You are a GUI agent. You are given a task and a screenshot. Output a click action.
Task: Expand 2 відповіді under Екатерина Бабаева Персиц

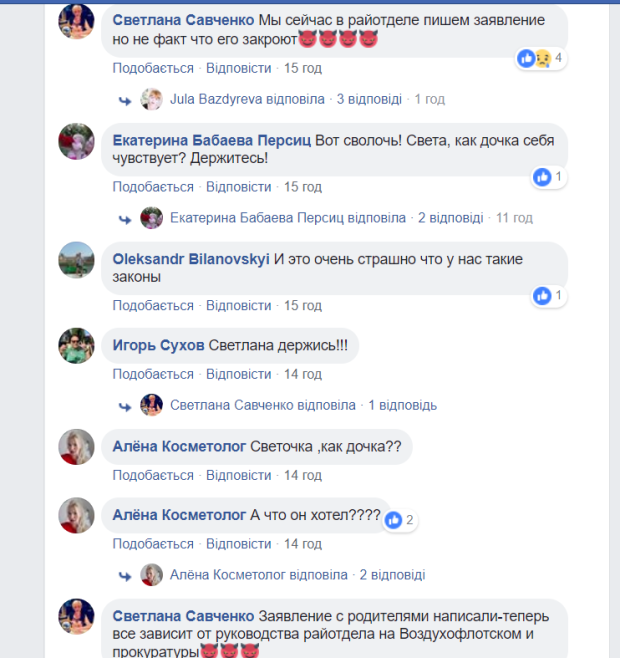(x=450, y=218)
